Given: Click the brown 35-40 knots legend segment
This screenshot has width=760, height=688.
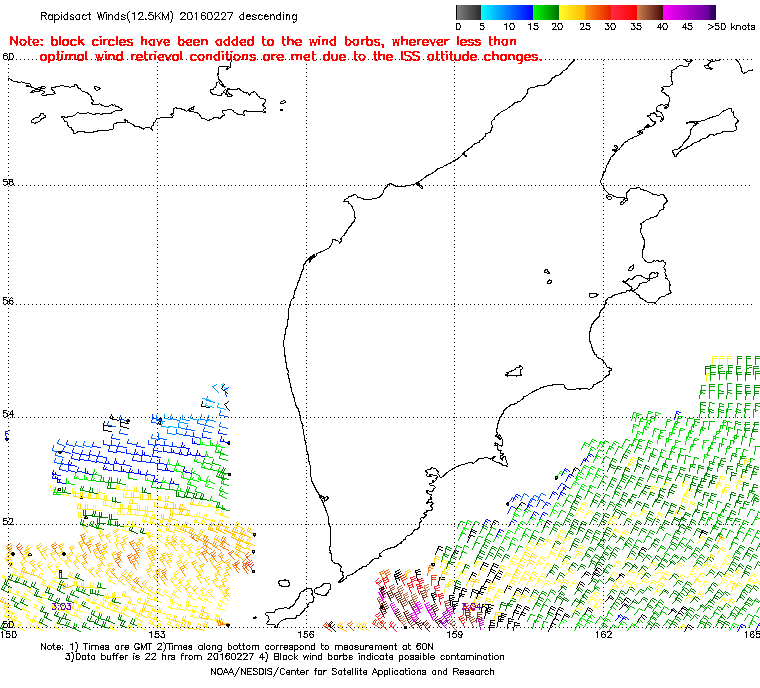Looking at the screenshot, I should (x=650, y=12).
